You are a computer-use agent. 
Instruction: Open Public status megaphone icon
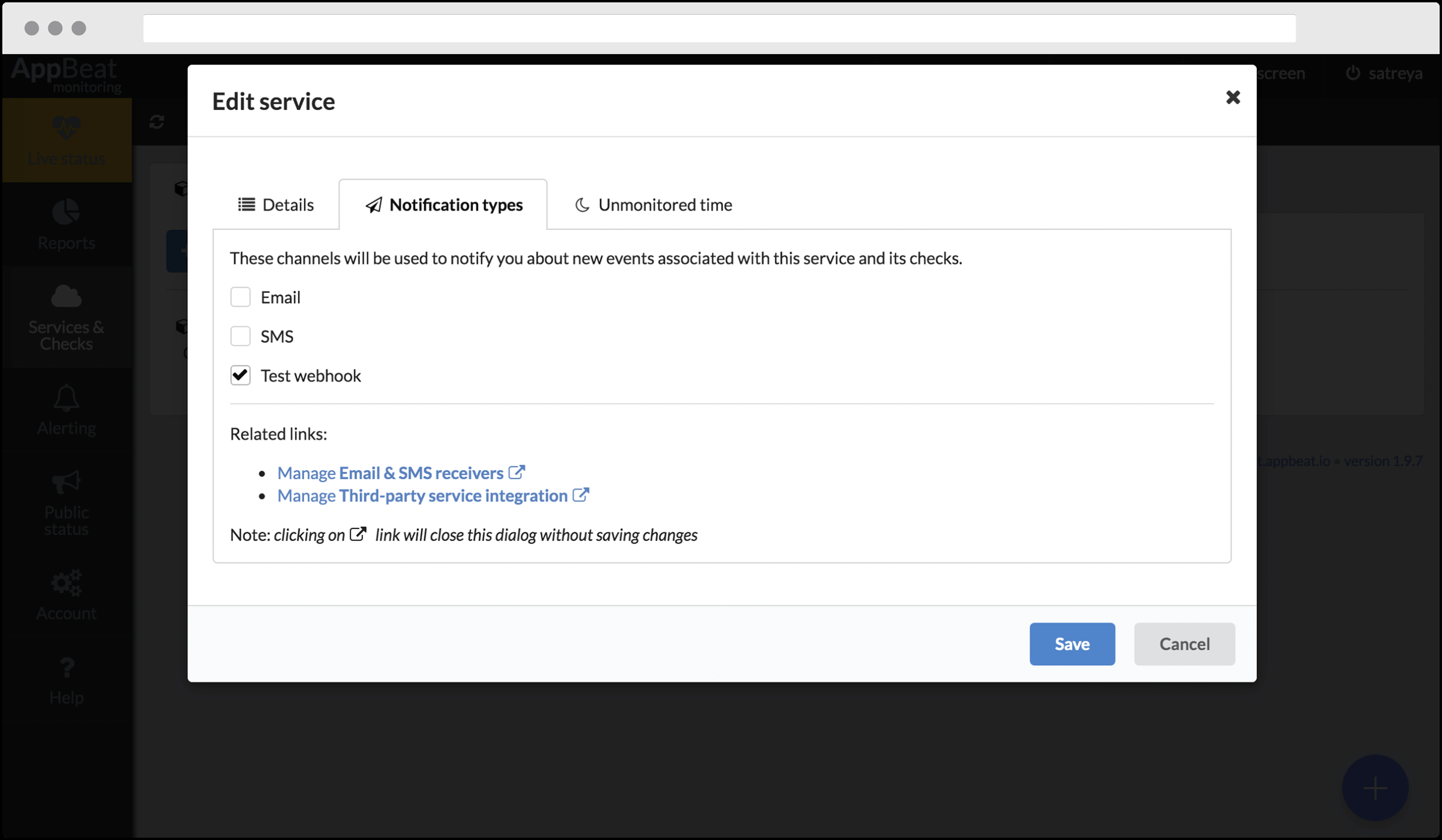click(x=66, y=482)
